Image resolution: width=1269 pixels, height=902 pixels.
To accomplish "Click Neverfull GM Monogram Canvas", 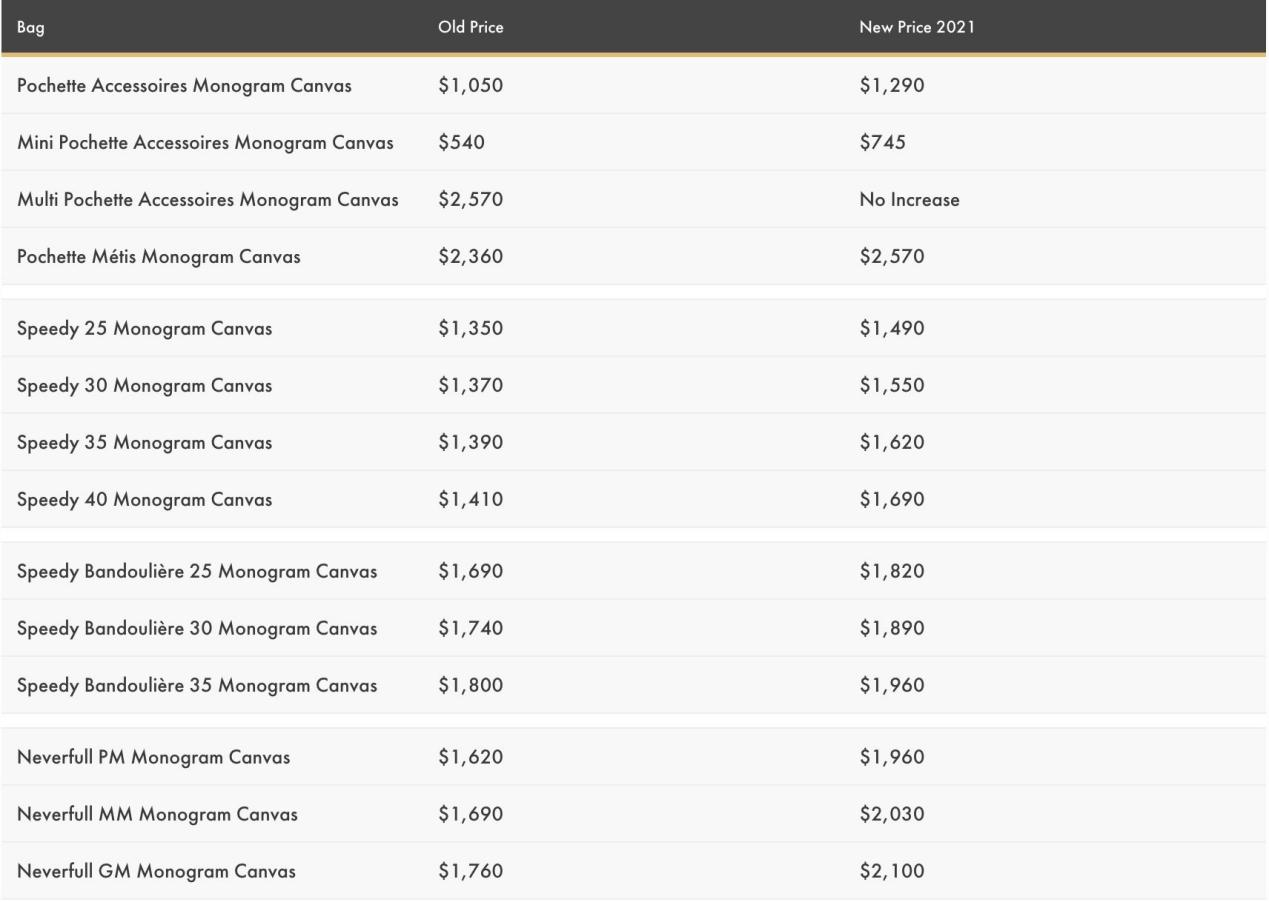I will (x=156, y=871).
